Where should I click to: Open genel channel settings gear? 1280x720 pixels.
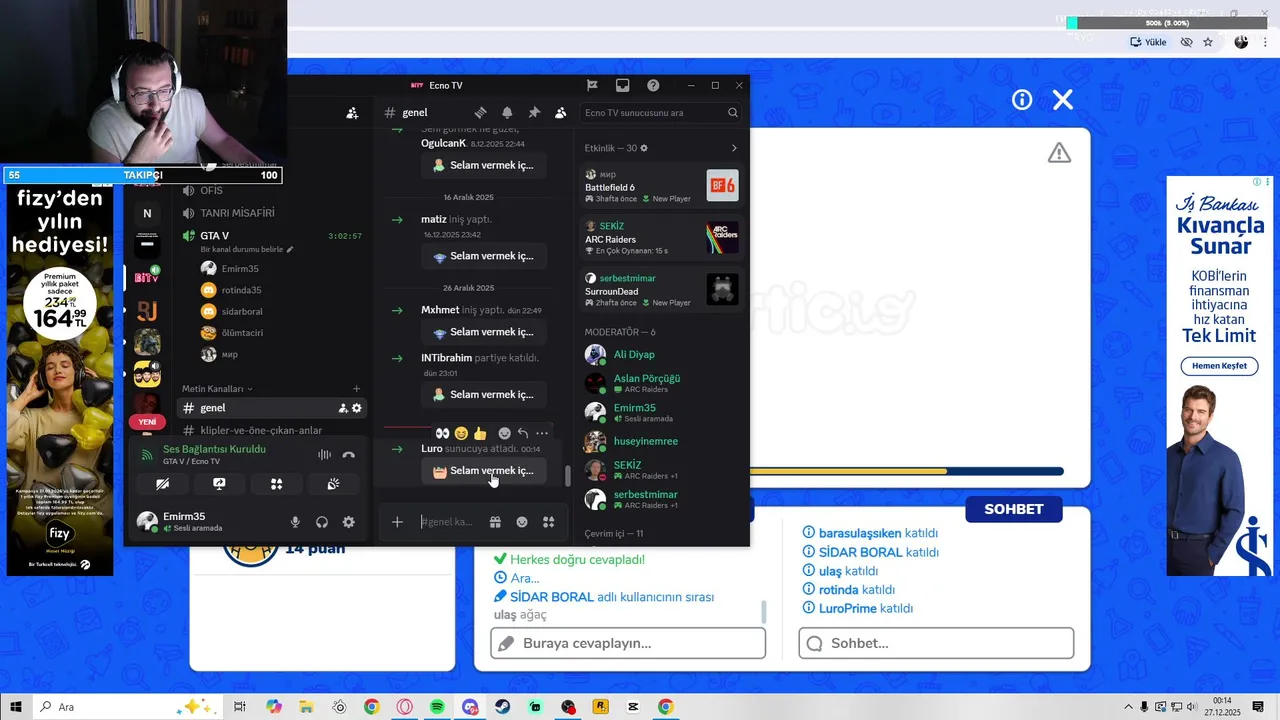(357, 408)
